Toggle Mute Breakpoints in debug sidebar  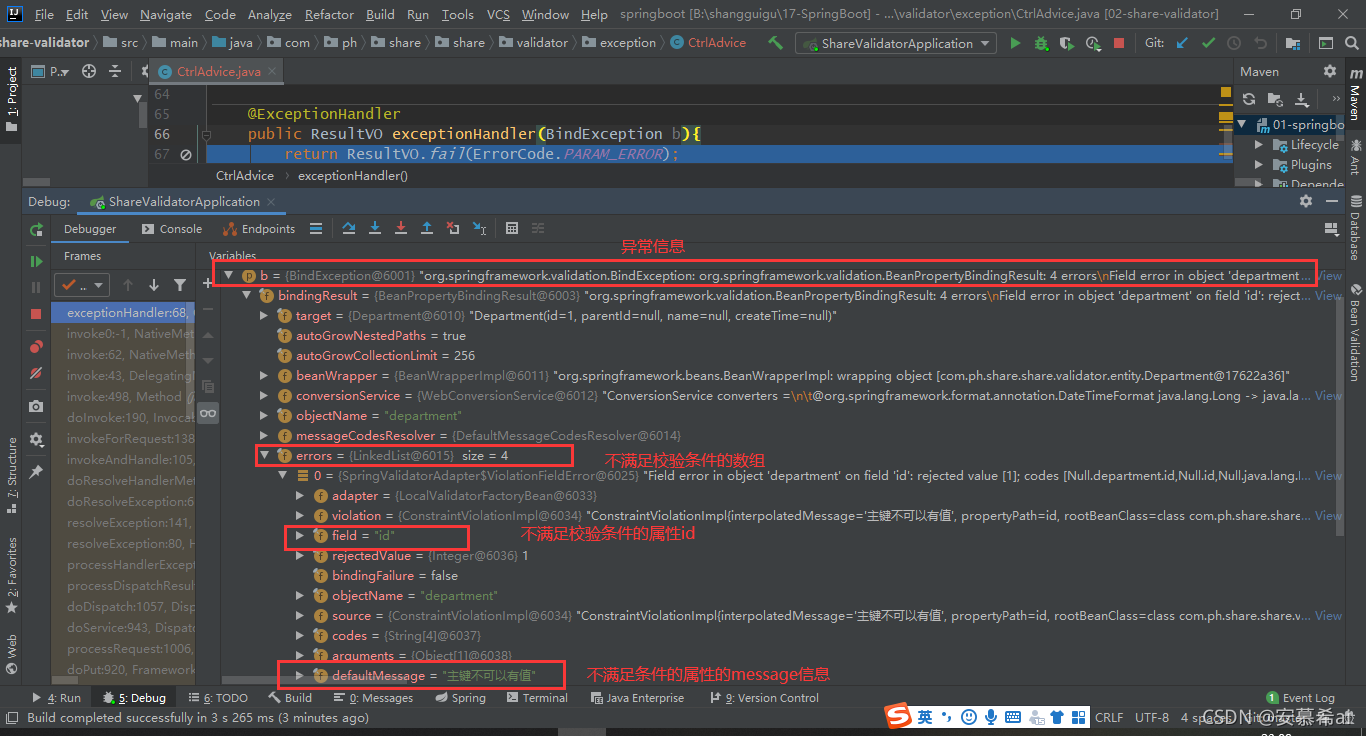[36, 372]
